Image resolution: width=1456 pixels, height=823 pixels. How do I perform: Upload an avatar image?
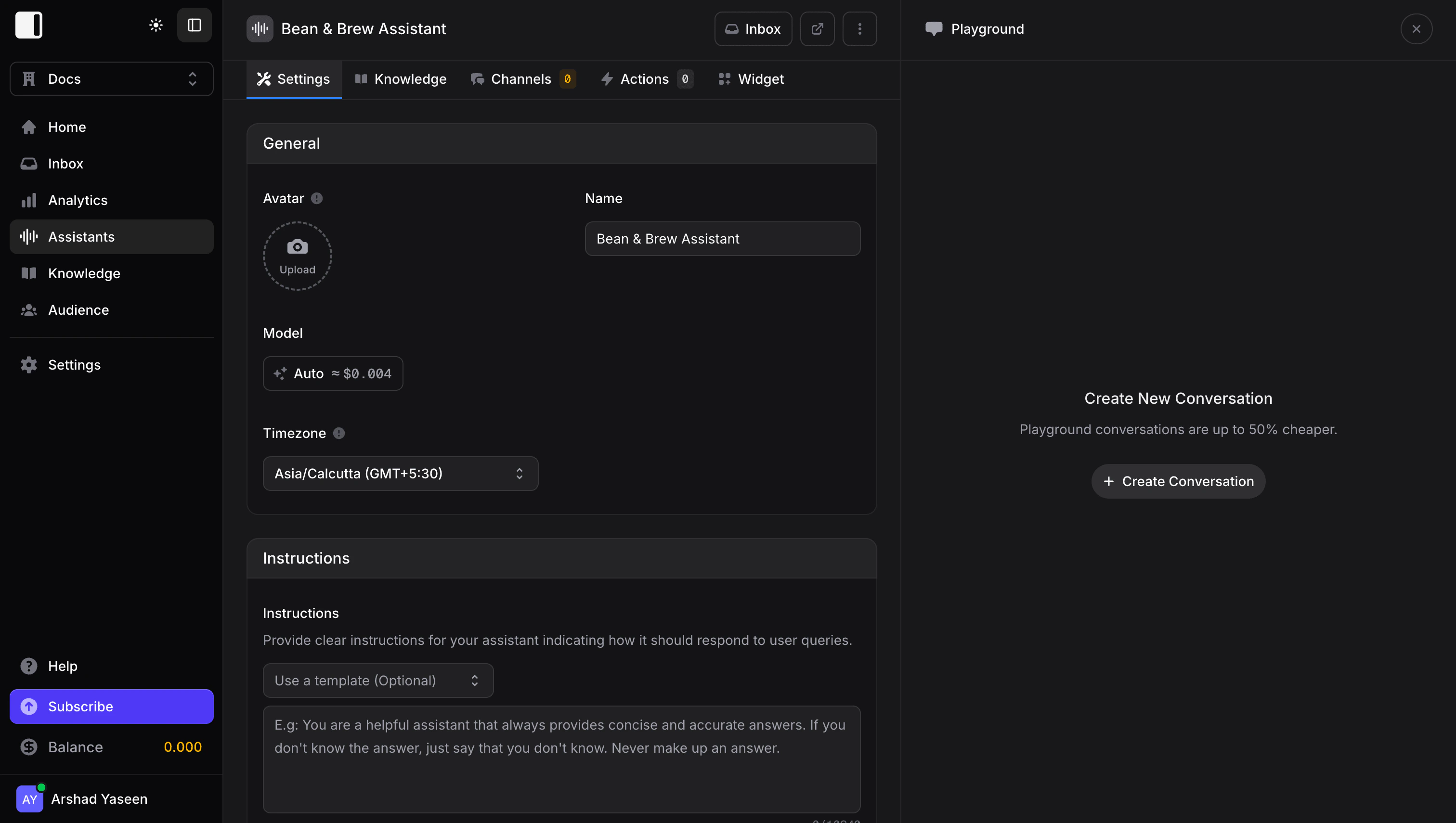[297, 256]
